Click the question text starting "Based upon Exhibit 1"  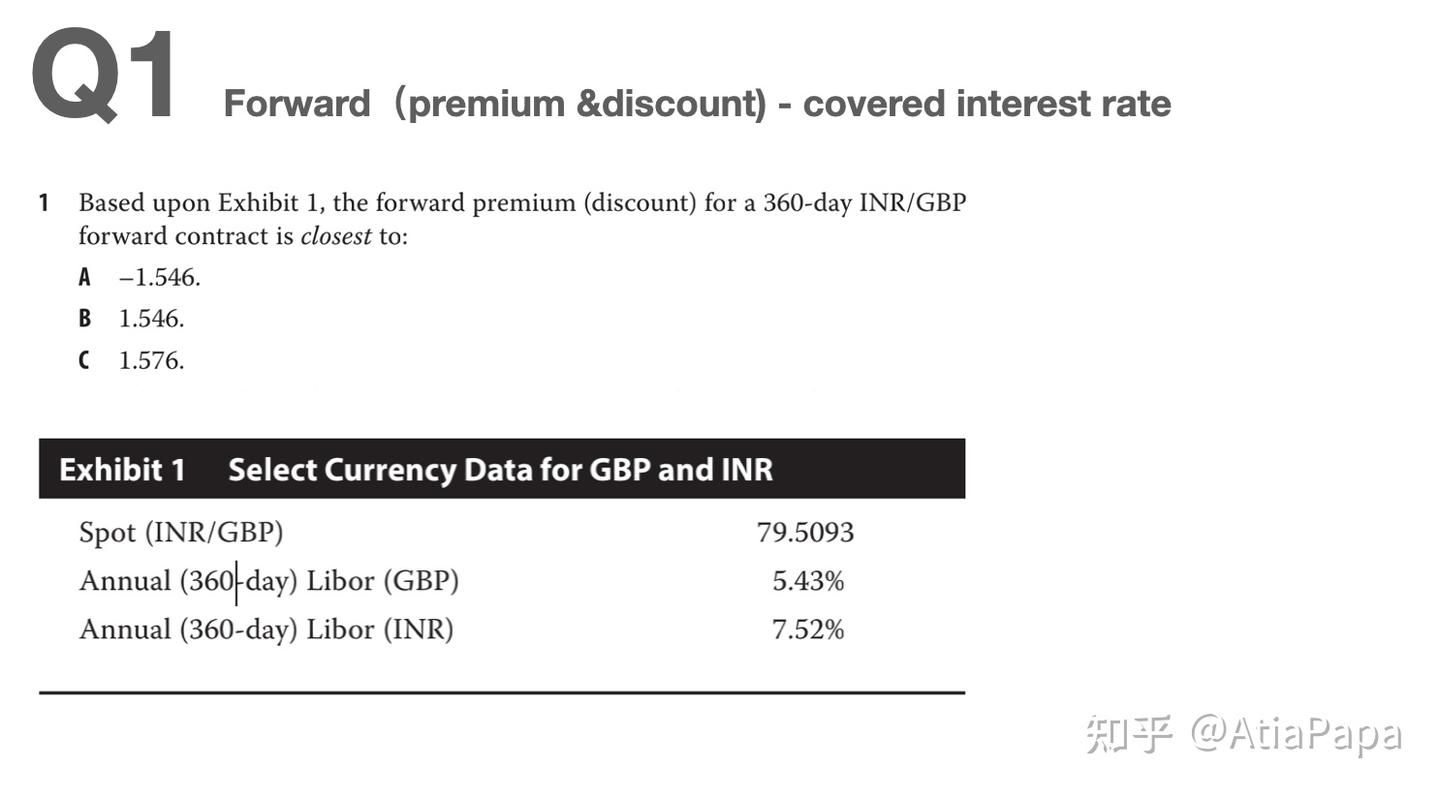[x=522, y=204]
